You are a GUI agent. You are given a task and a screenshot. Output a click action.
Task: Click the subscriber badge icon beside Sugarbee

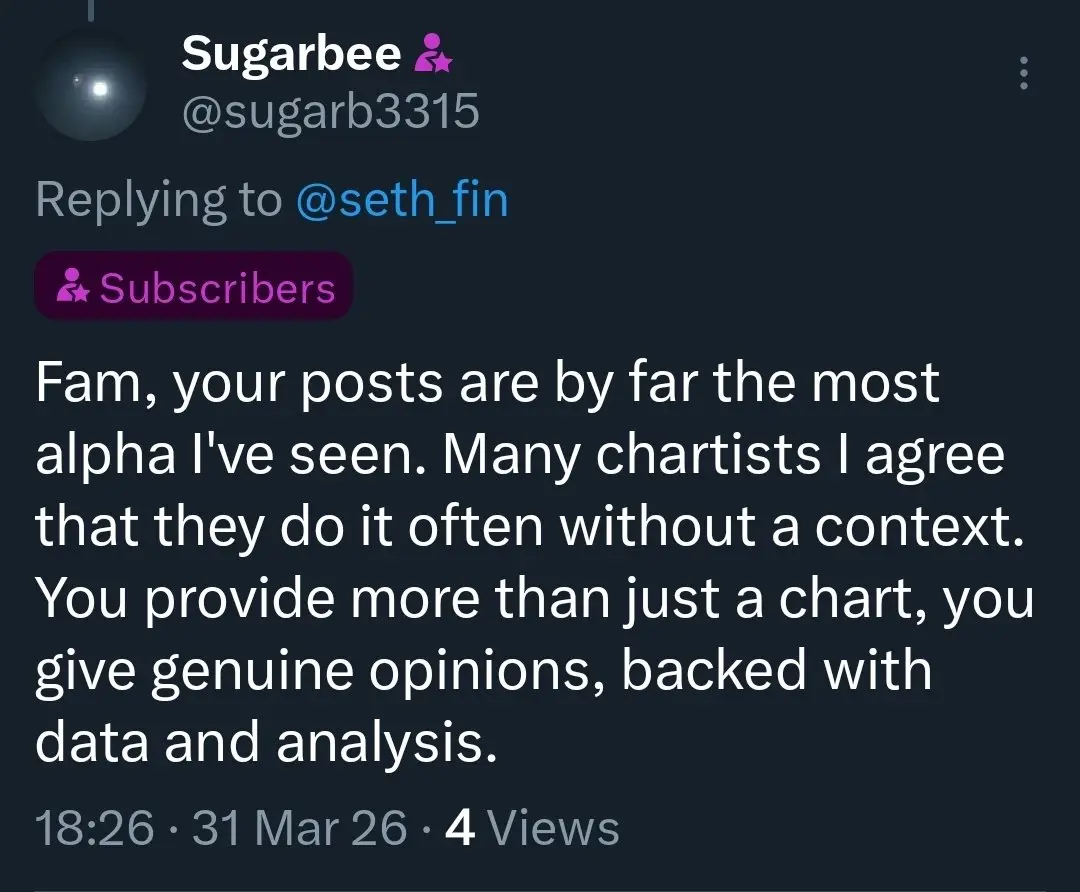click(x=433, y=55)
